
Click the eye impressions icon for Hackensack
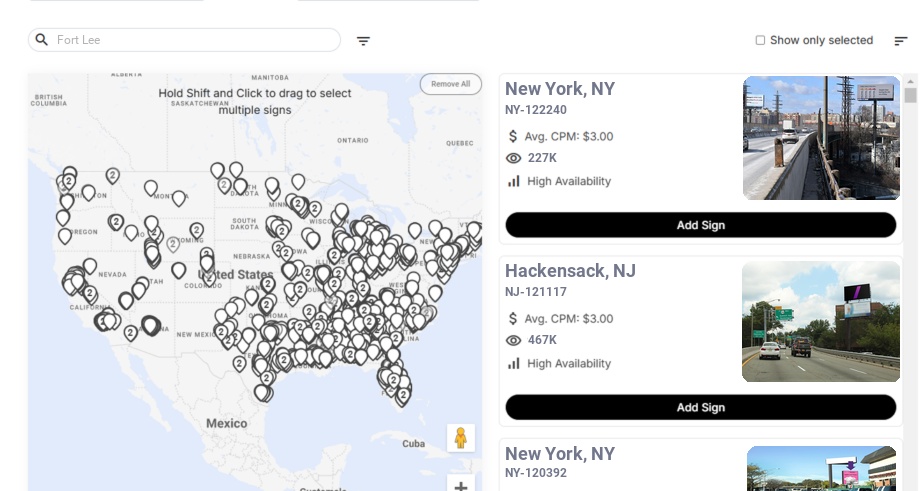(x=514, y=340)
